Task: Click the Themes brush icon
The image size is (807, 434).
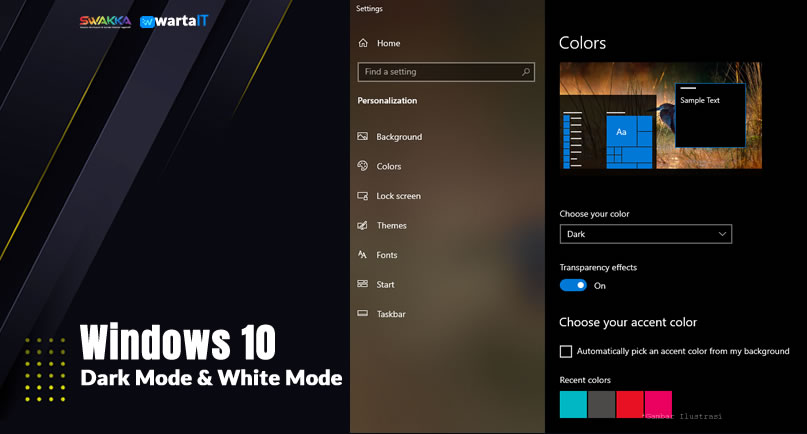Action: pos(363,225)
